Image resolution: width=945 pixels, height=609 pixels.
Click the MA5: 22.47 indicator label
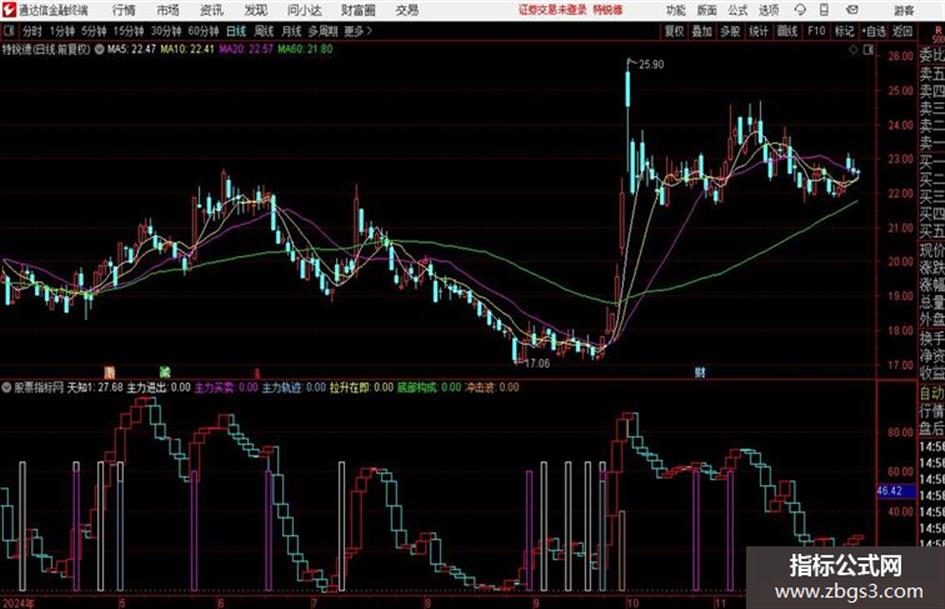pos(132,49)
